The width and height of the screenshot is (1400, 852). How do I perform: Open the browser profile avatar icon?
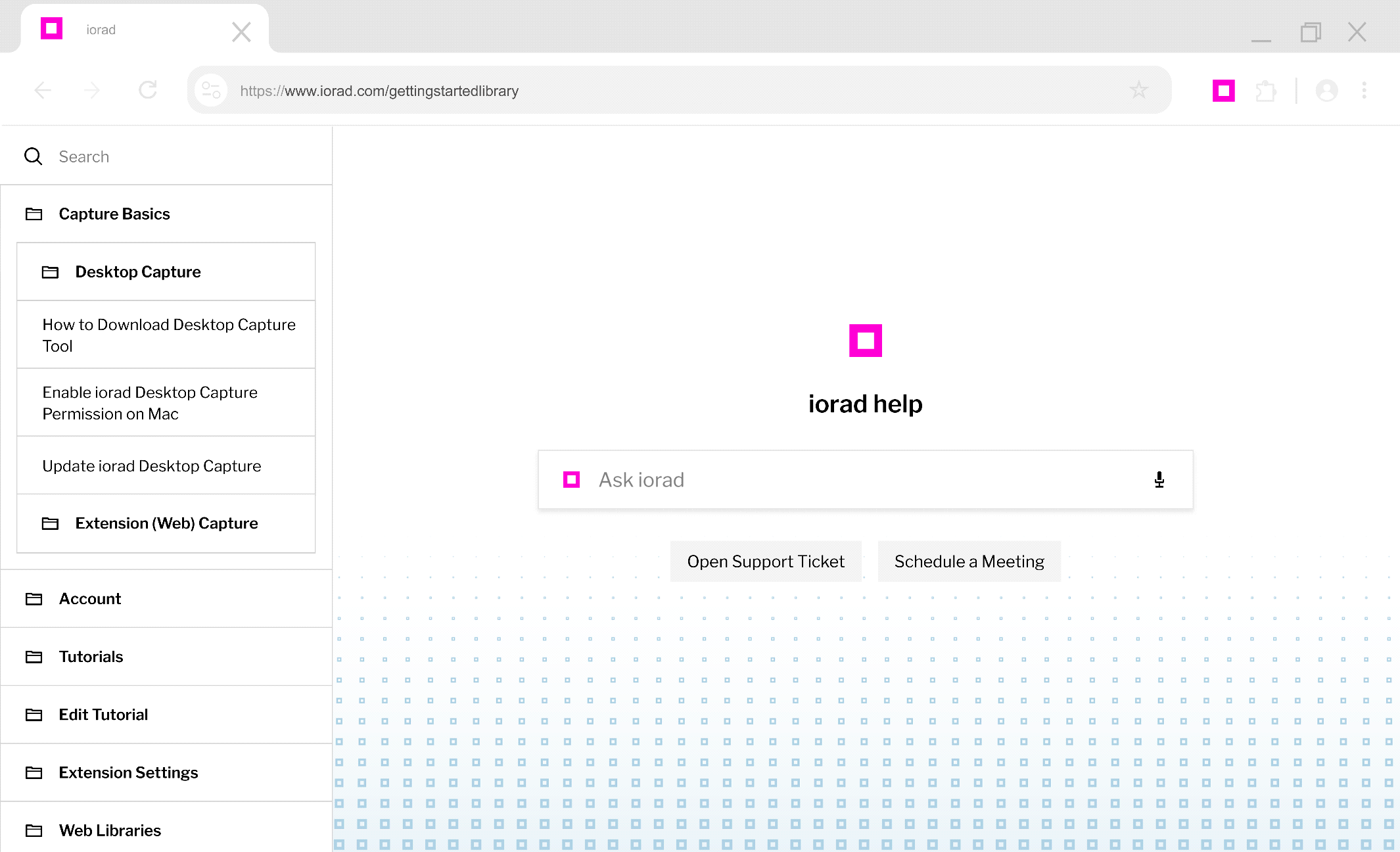click(x=1326, y=91)
